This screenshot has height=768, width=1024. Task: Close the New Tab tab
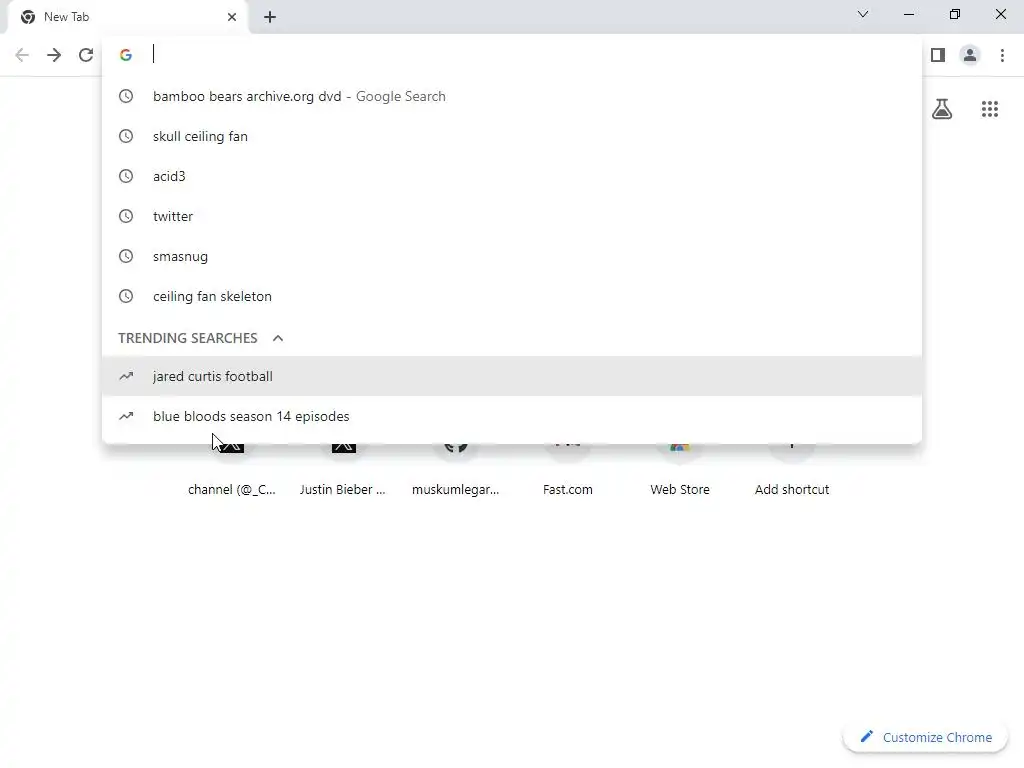click(x=232, y=17)
